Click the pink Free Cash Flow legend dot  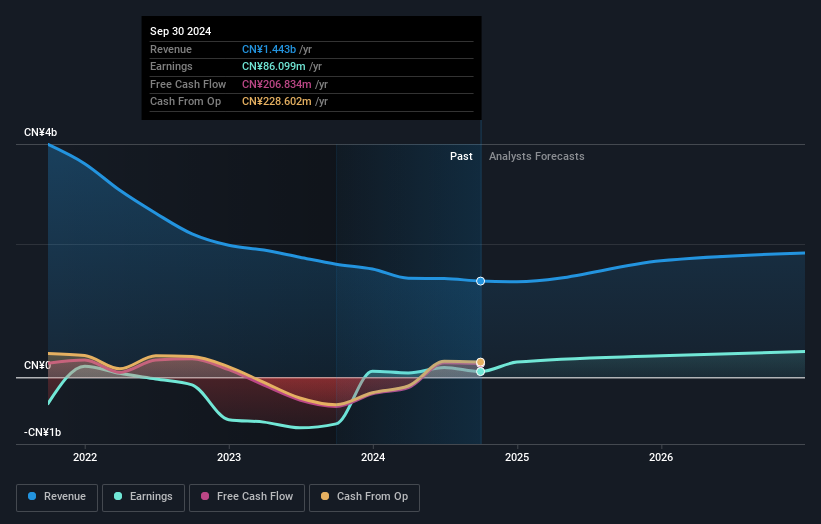click(x=205, y=496)
